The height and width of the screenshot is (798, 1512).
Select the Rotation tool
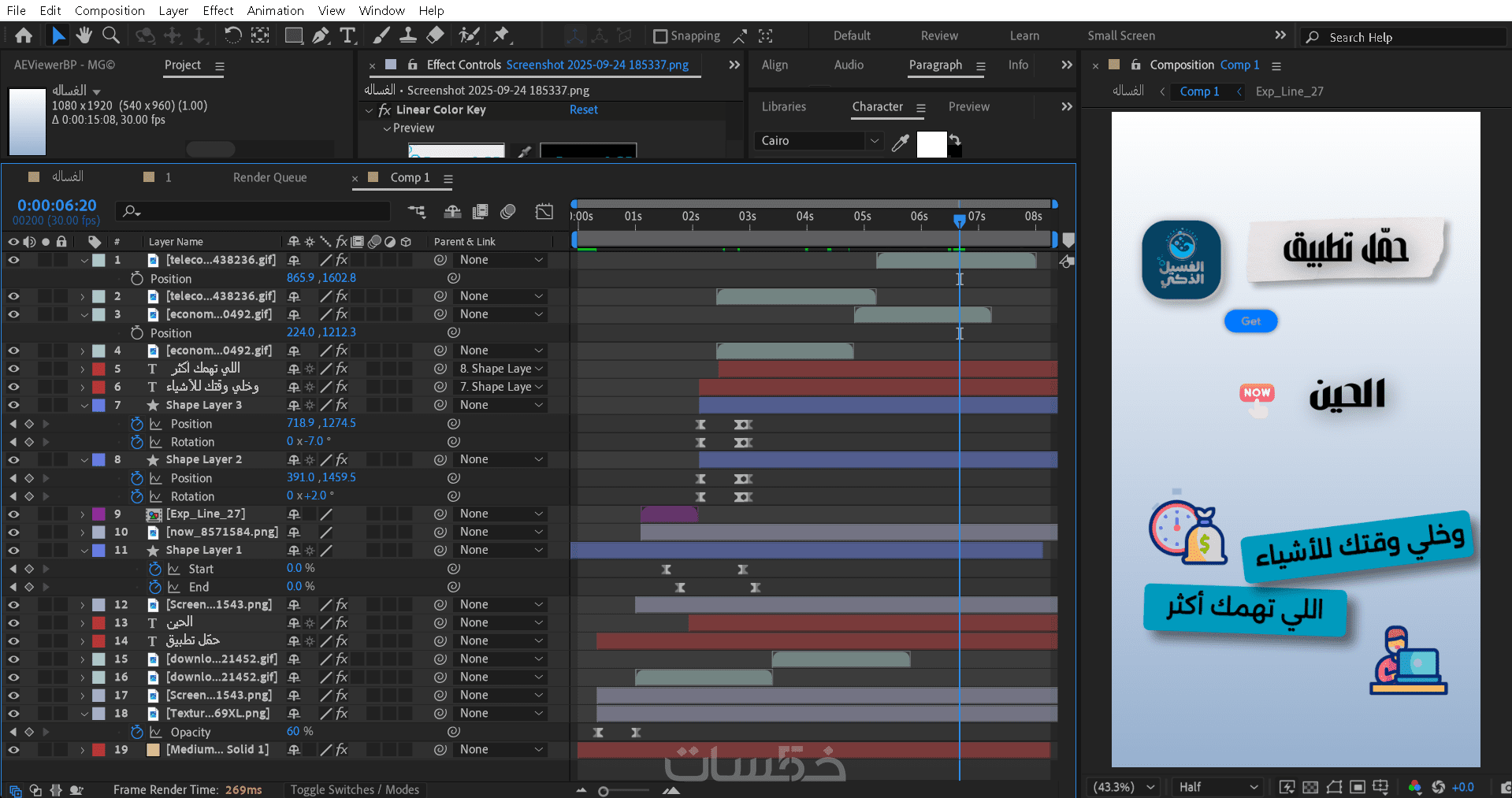coord(232,35)
